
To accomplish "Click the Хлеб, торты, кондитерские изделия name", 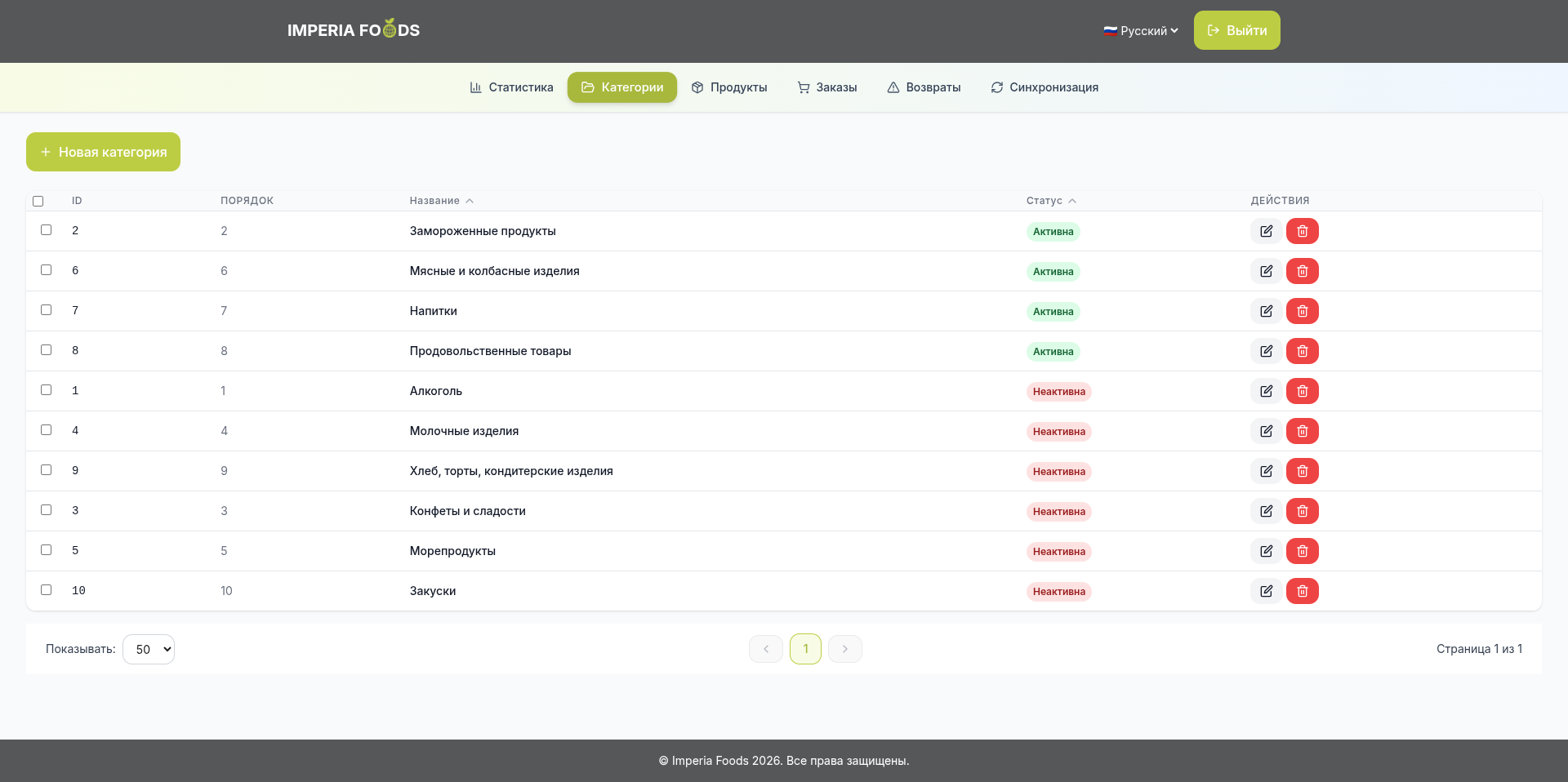I will 511,471.
